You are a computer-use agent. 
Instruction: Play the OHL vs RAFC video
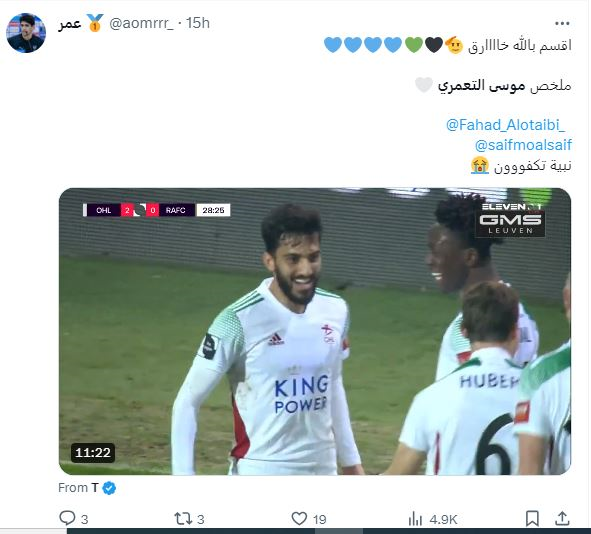coord(315,331)
